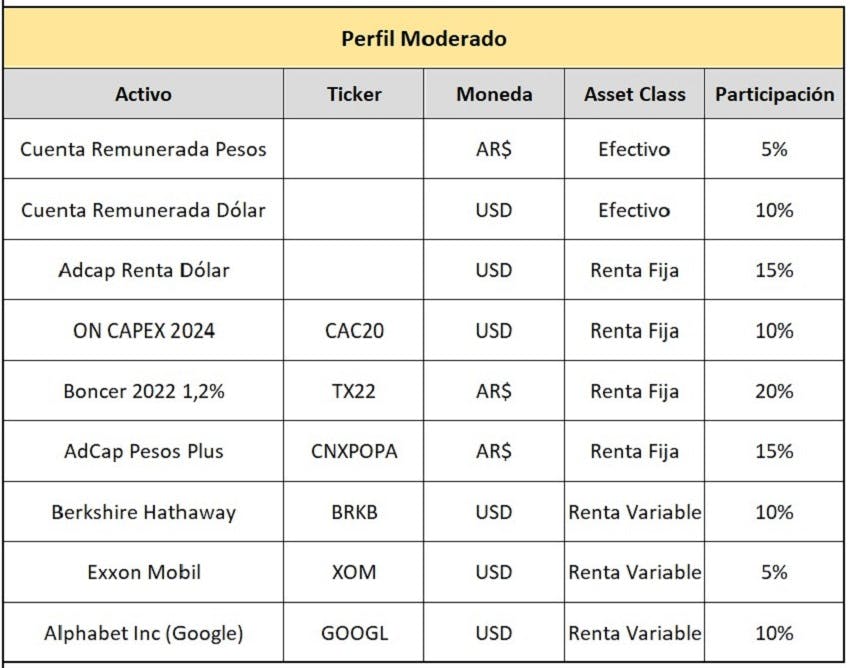The image size is (850, 668).
Task: Click the Cuenta Remunerada Pesos cell
Action: 143,149
